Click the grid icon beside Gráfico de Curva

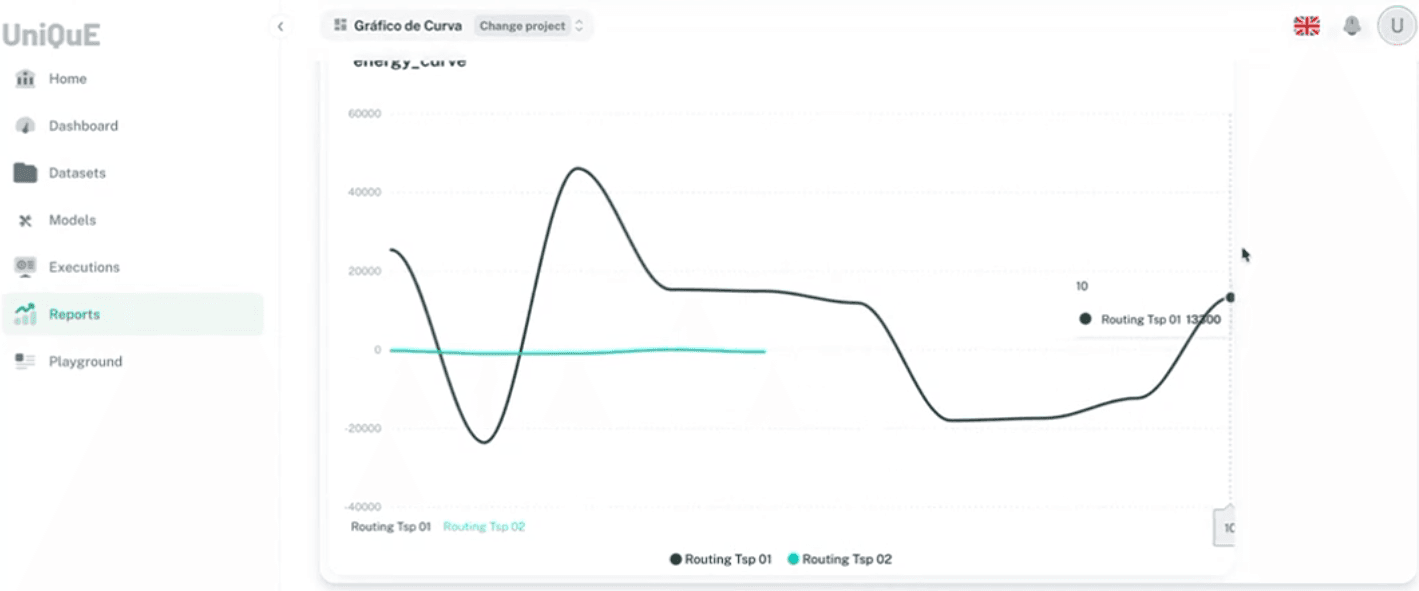[341, 25]
